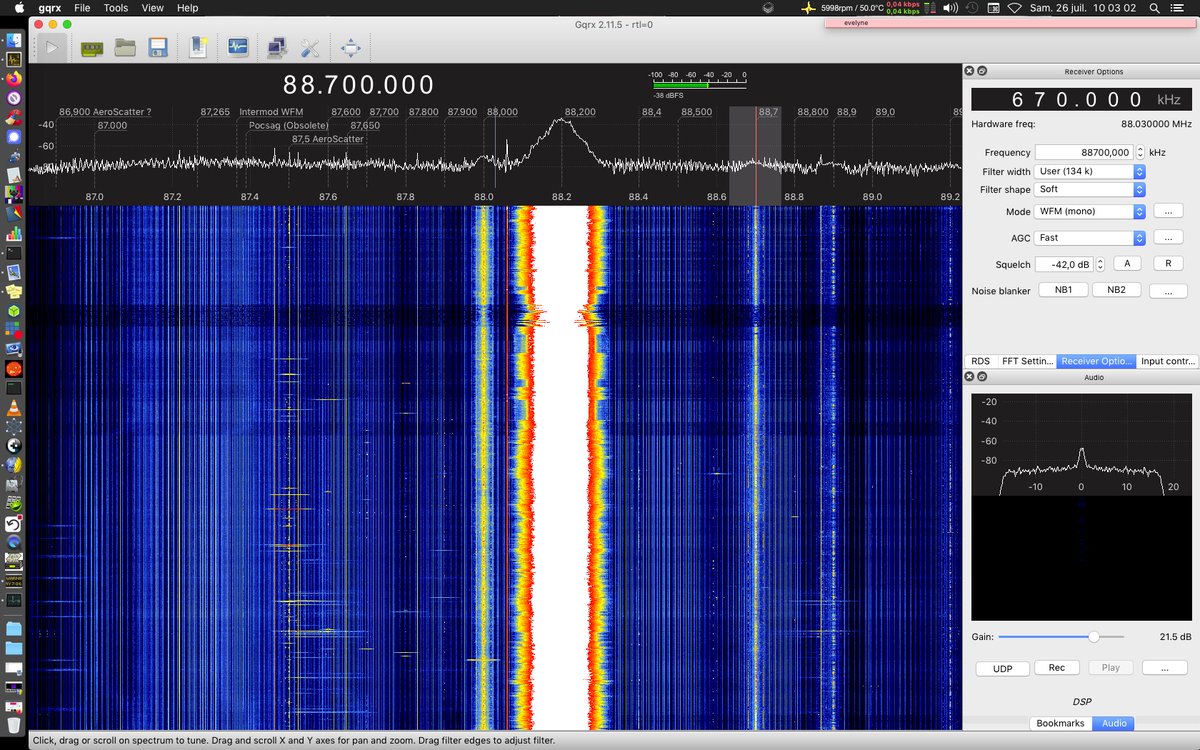Image resolution: width=1200 pixels, height=750 pixels.
Task: Open the bookmarks toolbar icon
Action: click(x=198, y=47)
